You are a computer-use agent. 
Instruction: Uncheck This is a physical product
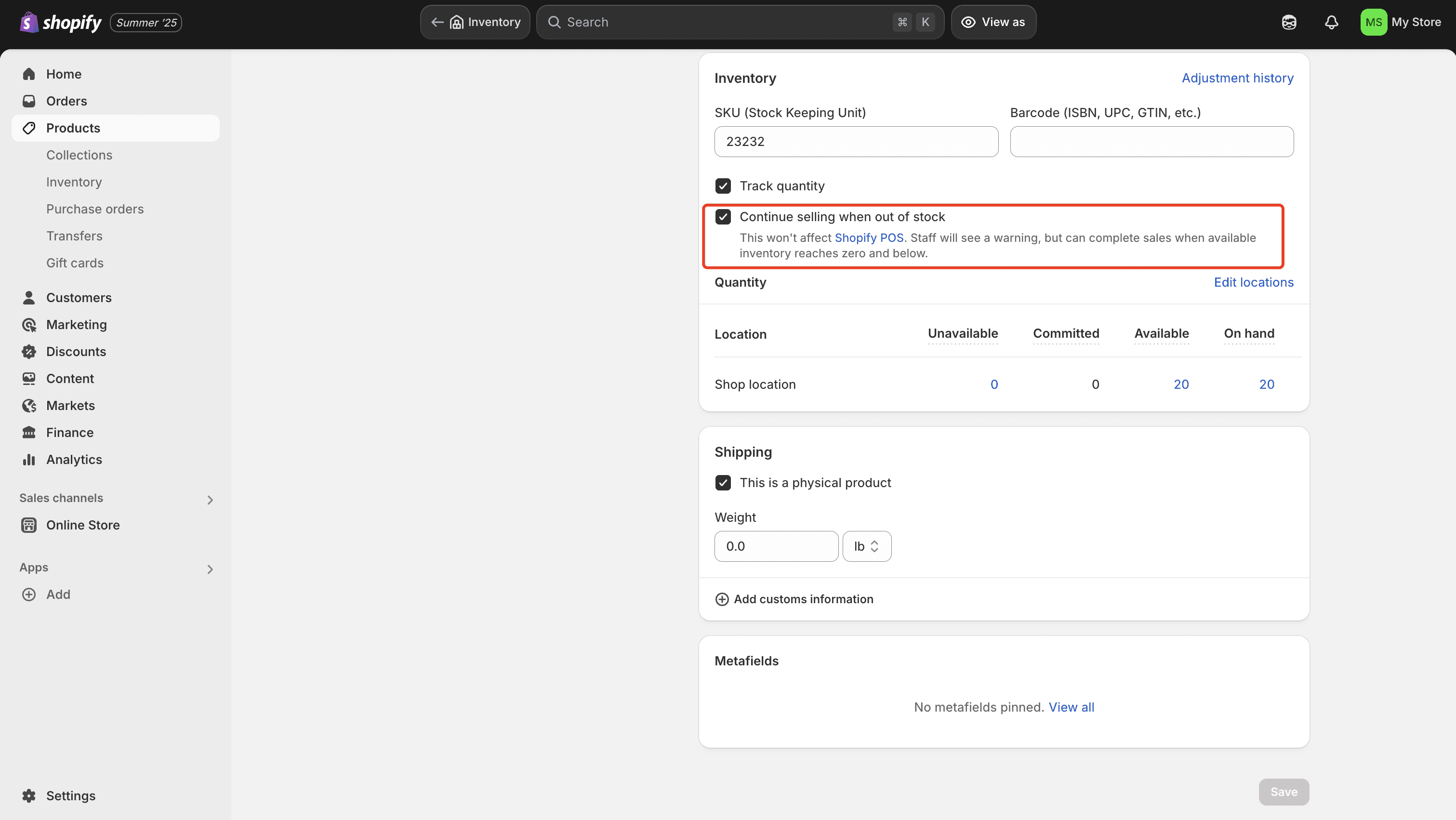[723, 483]
